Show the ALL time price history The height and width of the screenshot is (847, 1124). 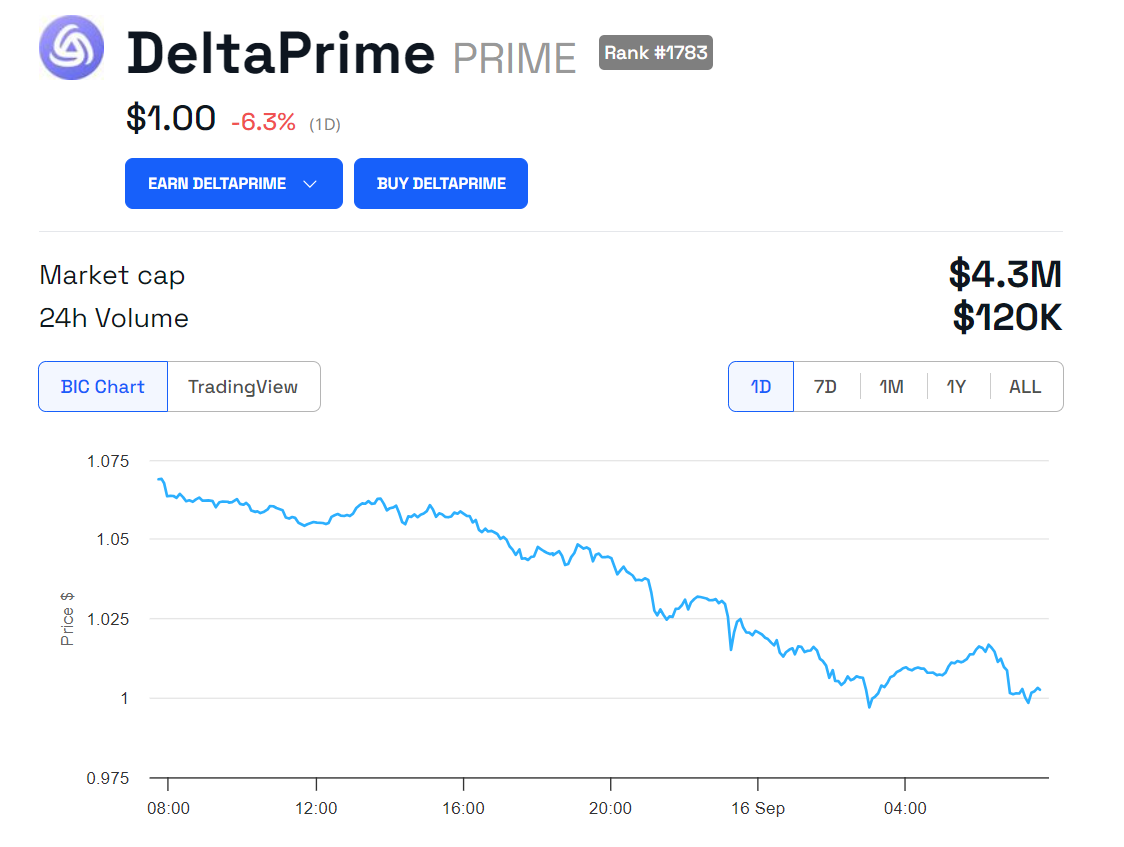tap(1025, 387)
